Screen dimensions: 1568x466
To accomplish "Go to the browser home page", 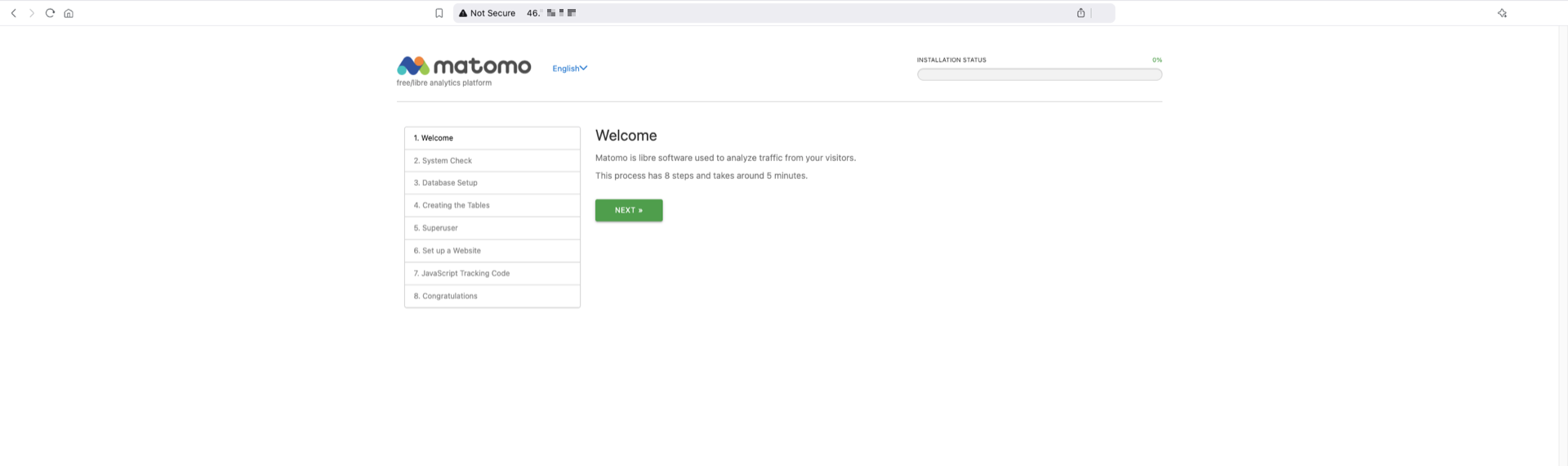I will pos(69,13).
